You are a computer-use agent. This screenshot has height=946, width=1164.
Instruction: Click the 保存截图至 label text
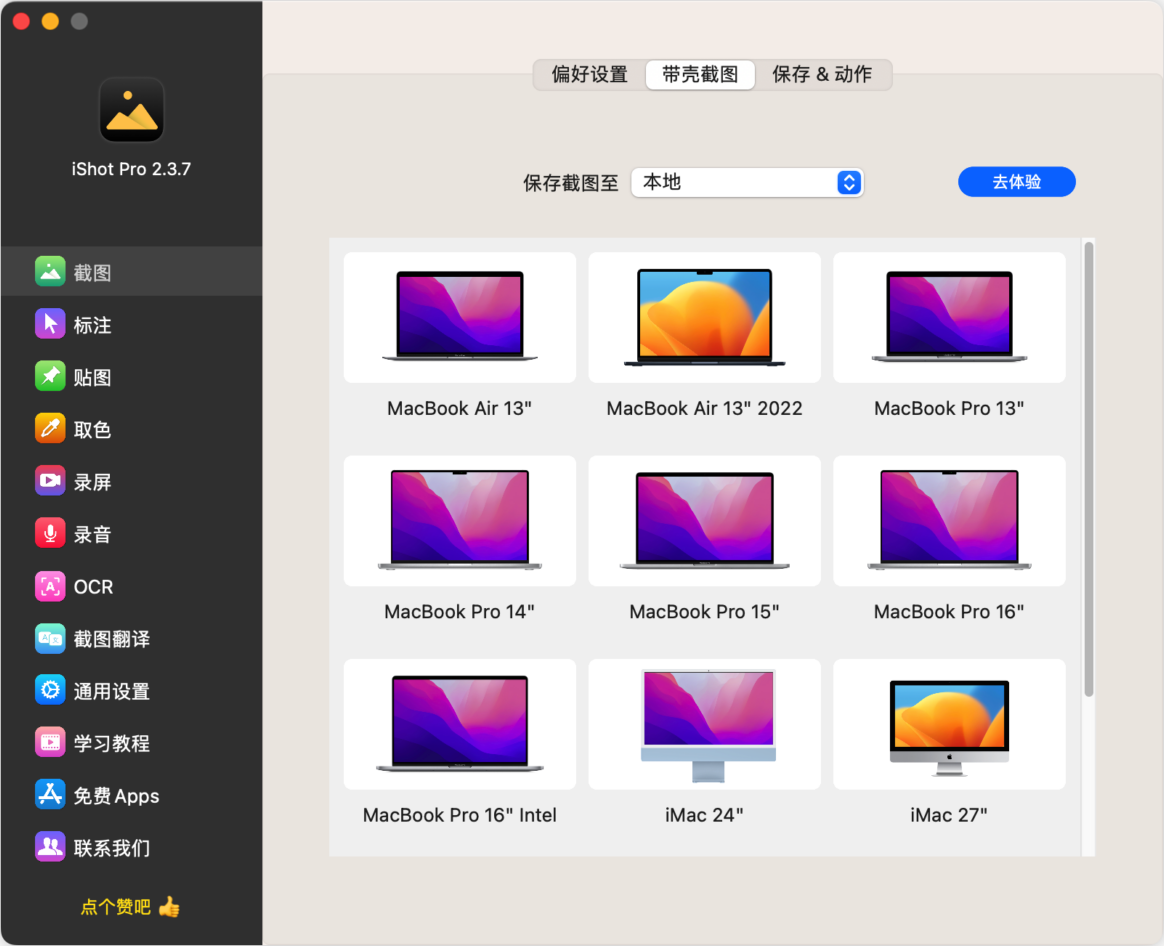[571, 183]
